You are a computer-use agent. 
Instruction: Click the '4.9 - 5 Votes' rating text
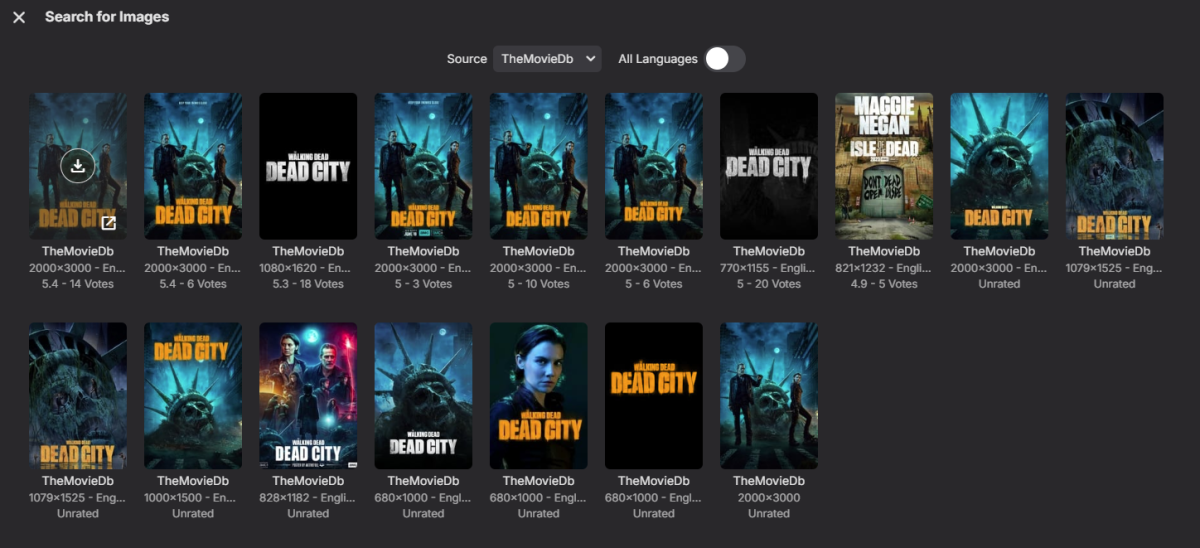click(884, 284)
